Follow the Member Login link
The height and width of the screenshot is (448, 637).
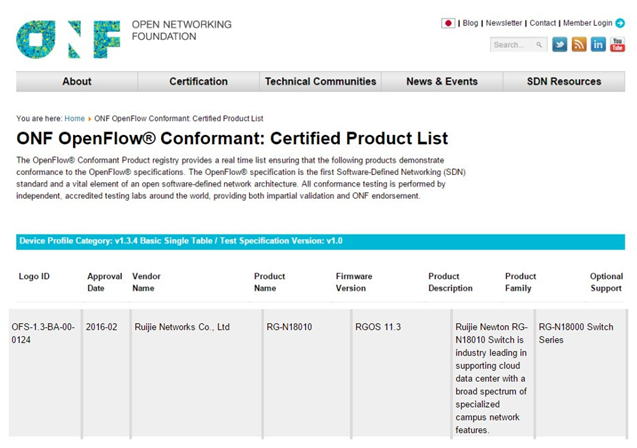click(587, 23)
